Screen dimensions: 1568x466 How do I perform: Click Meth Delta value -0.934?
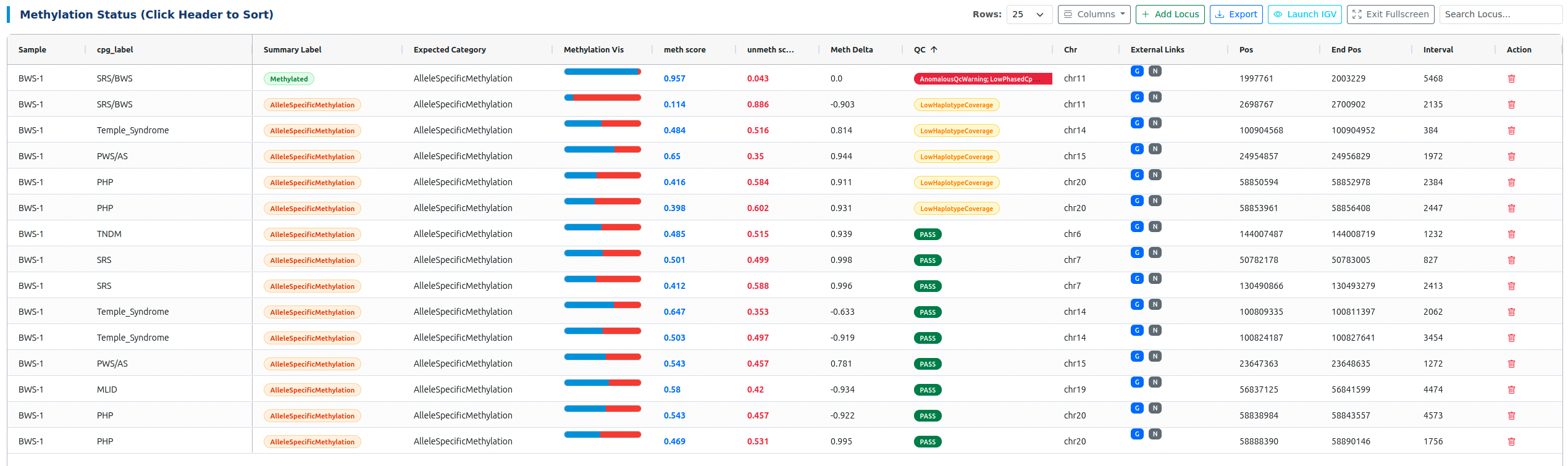click(842, 389)
